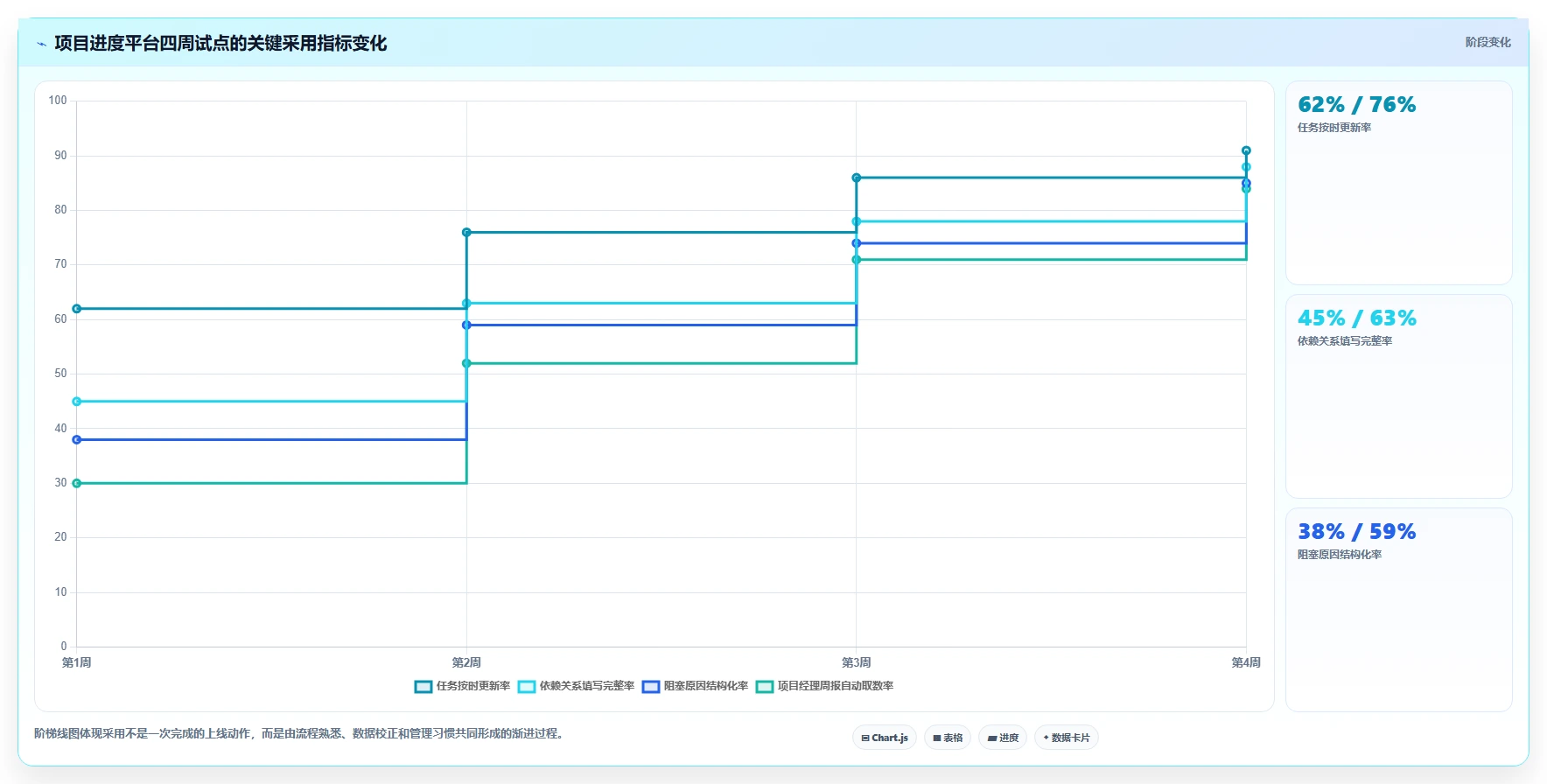Click the week 1 point at 38 on 阻塞原因结构化率
This screenshot has width=1547, height=784.
tap(77, 440)
